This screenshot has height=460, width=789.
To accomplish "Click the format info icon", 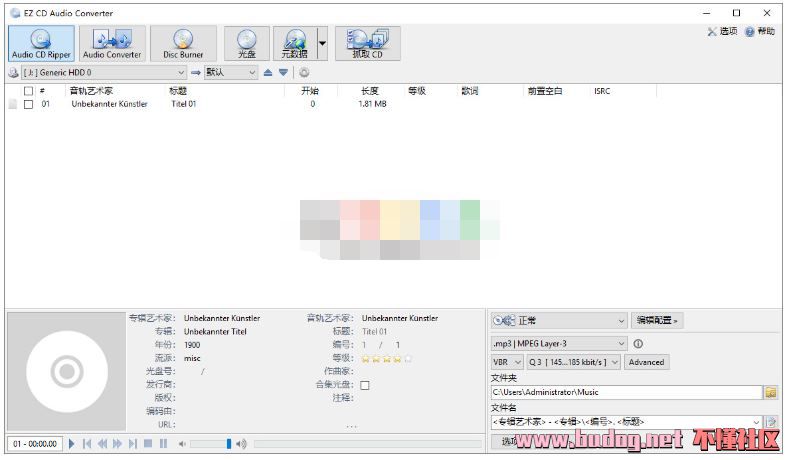I will [x=638, y=344].
